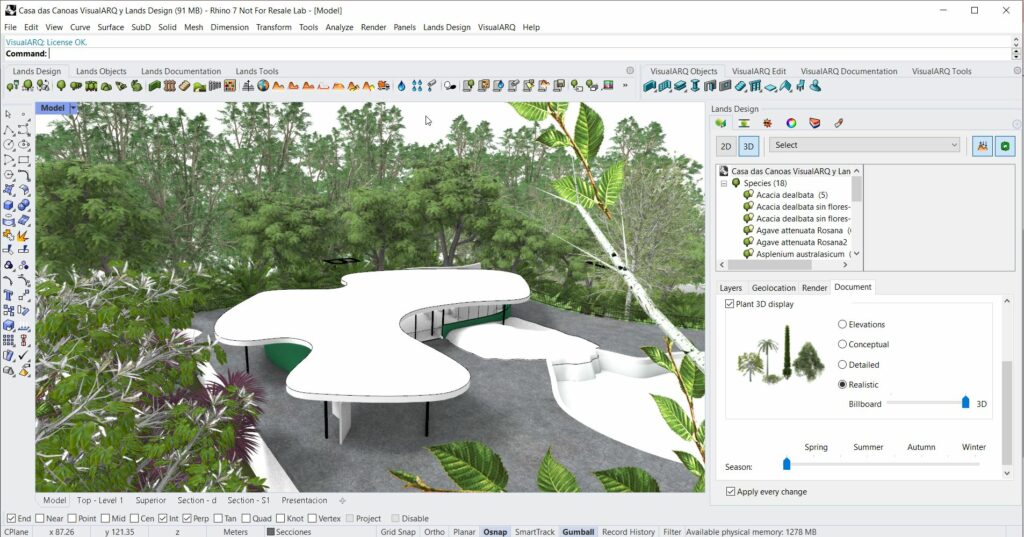Switch to the Lands Objects tab
This screenshot has height=537, width=1024.
tap(101, 71)
